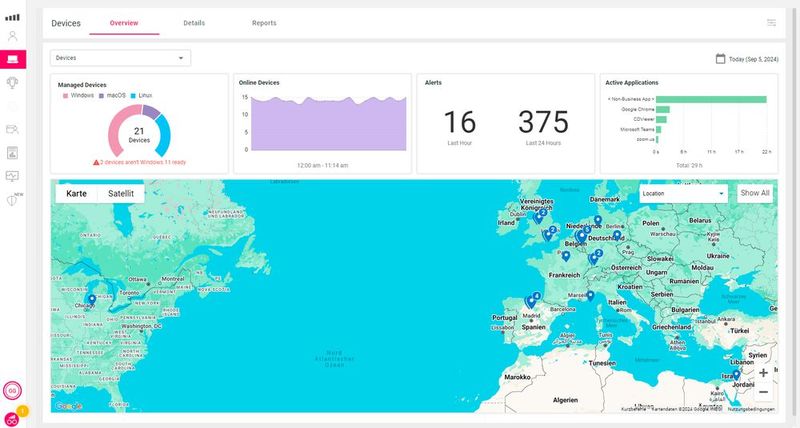This screenshot has height=428, width=800.
Task: Open the filter settings icon top right
Action: [771, 22]
